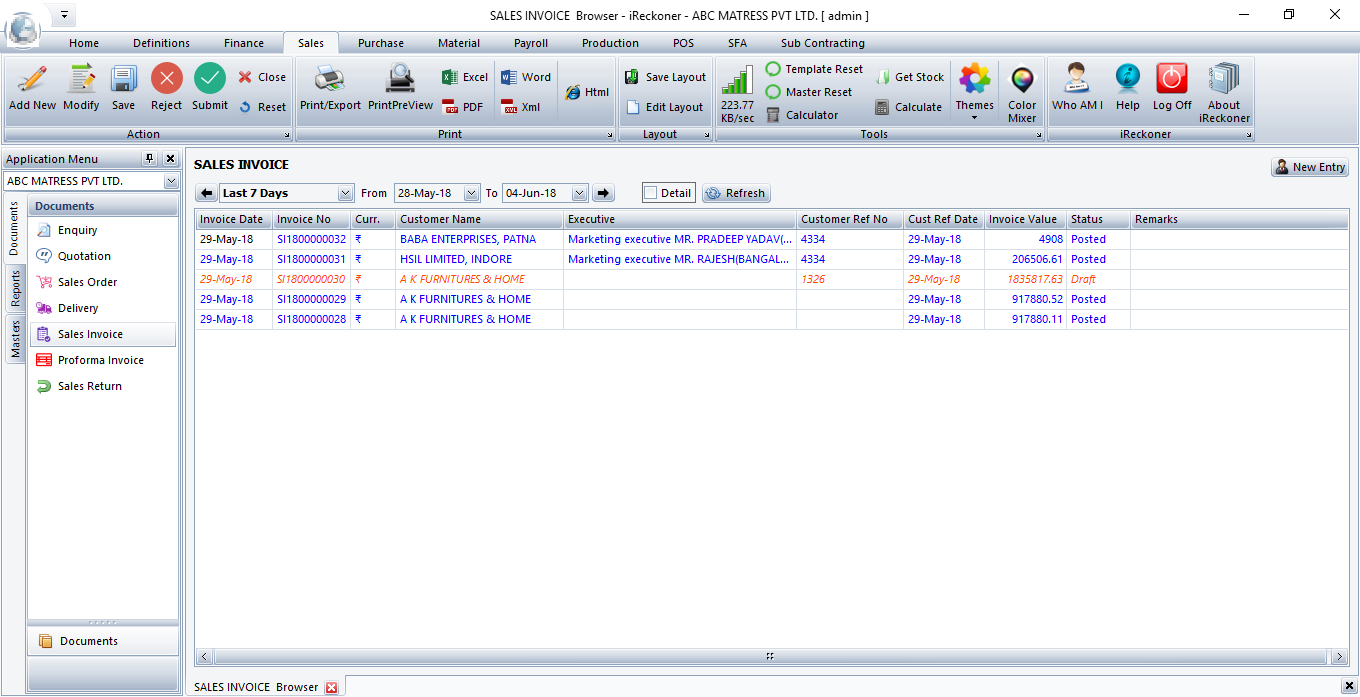The width and height of the screenshot is (1360, 697).
Task: Open the Color Mixer tool
Action: pyautogui.click(x=1022, y=80)
